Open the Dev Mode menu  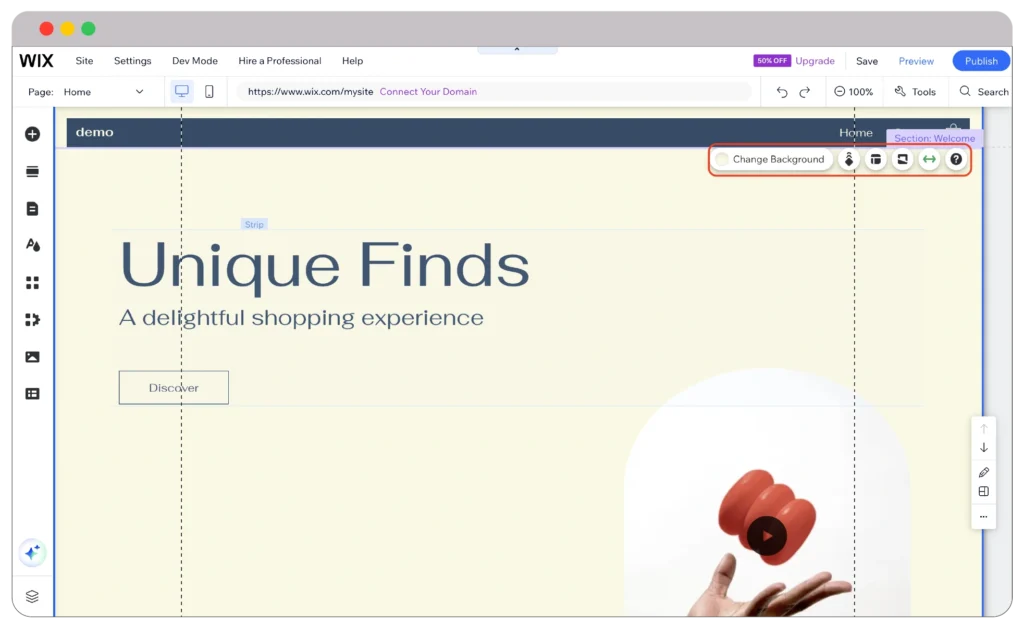[194, 61]
